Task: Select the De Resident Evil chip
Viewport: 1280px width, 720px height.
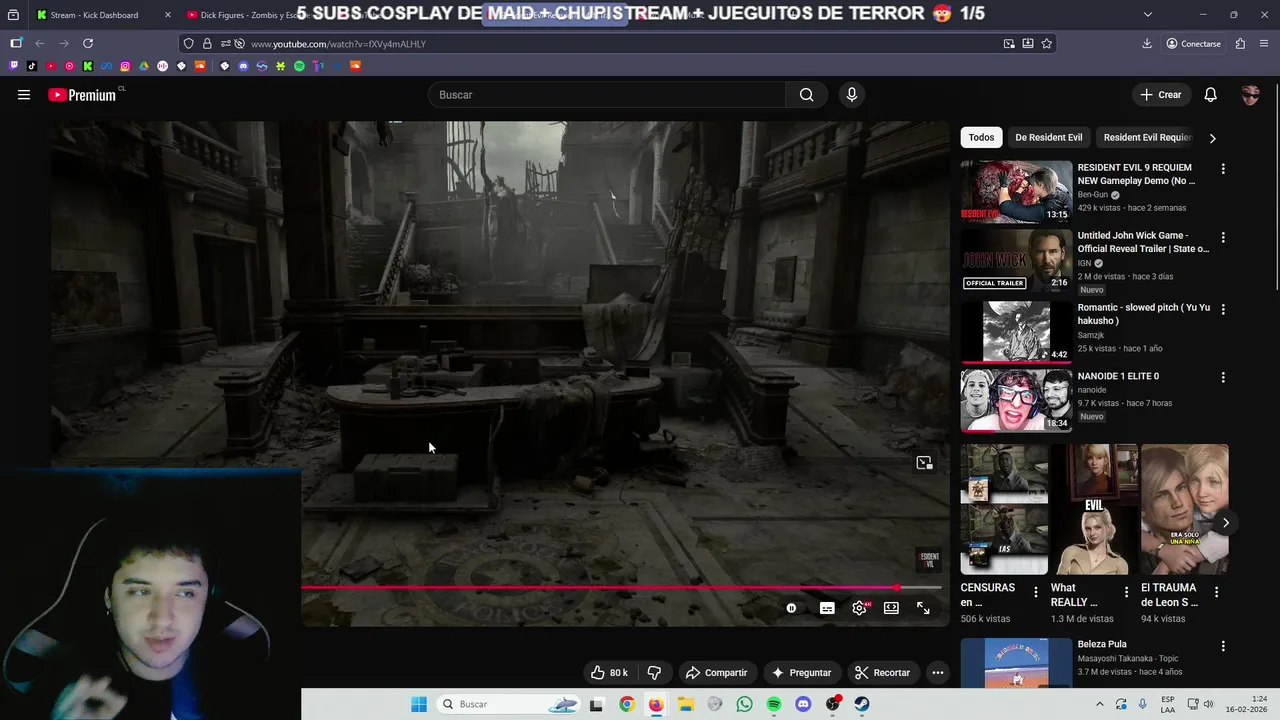Action: 1048,138
